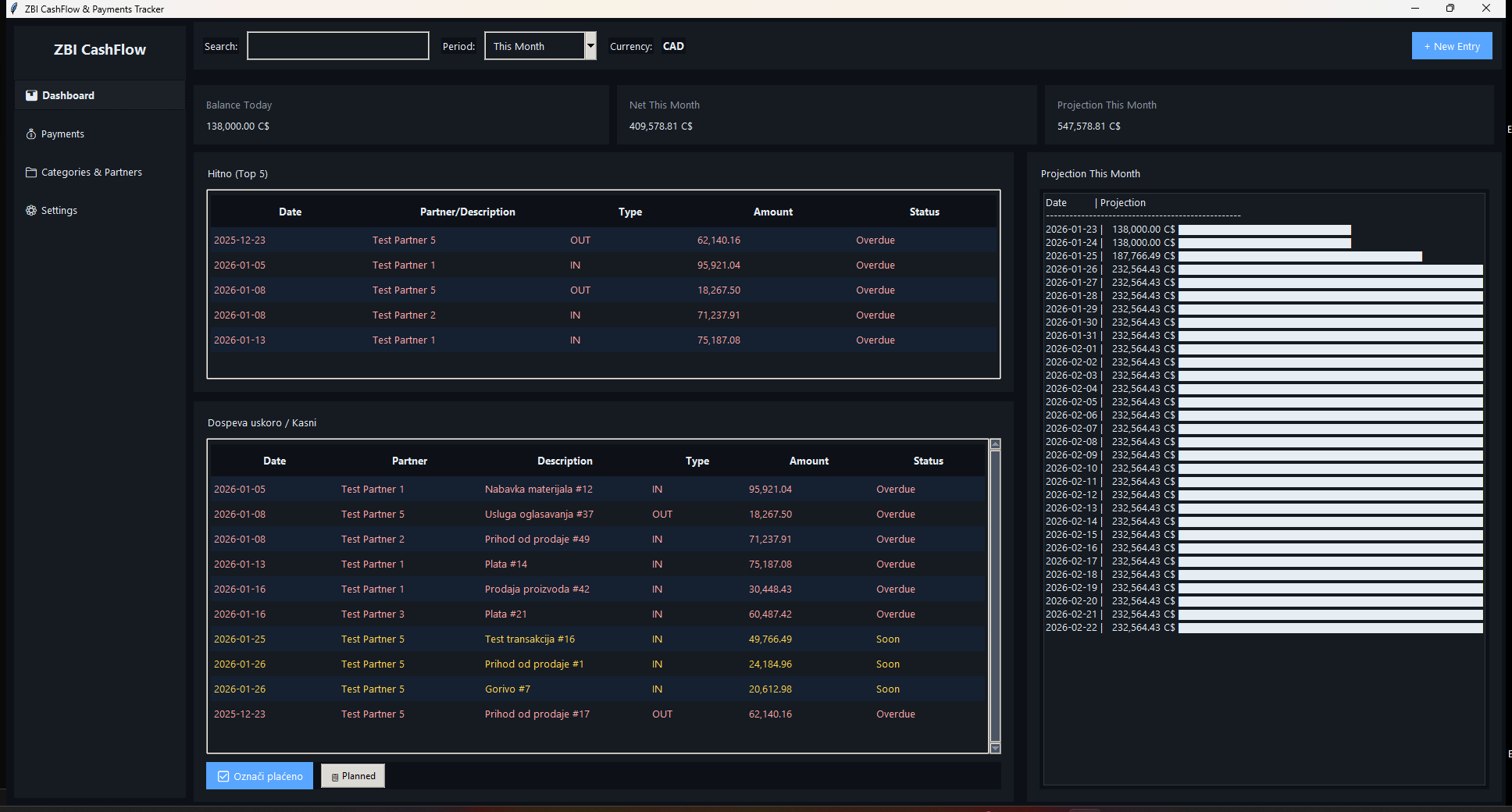Open Categories & Partners section
The width and height of the screenshot is (1512, 812).
(100, 173)
